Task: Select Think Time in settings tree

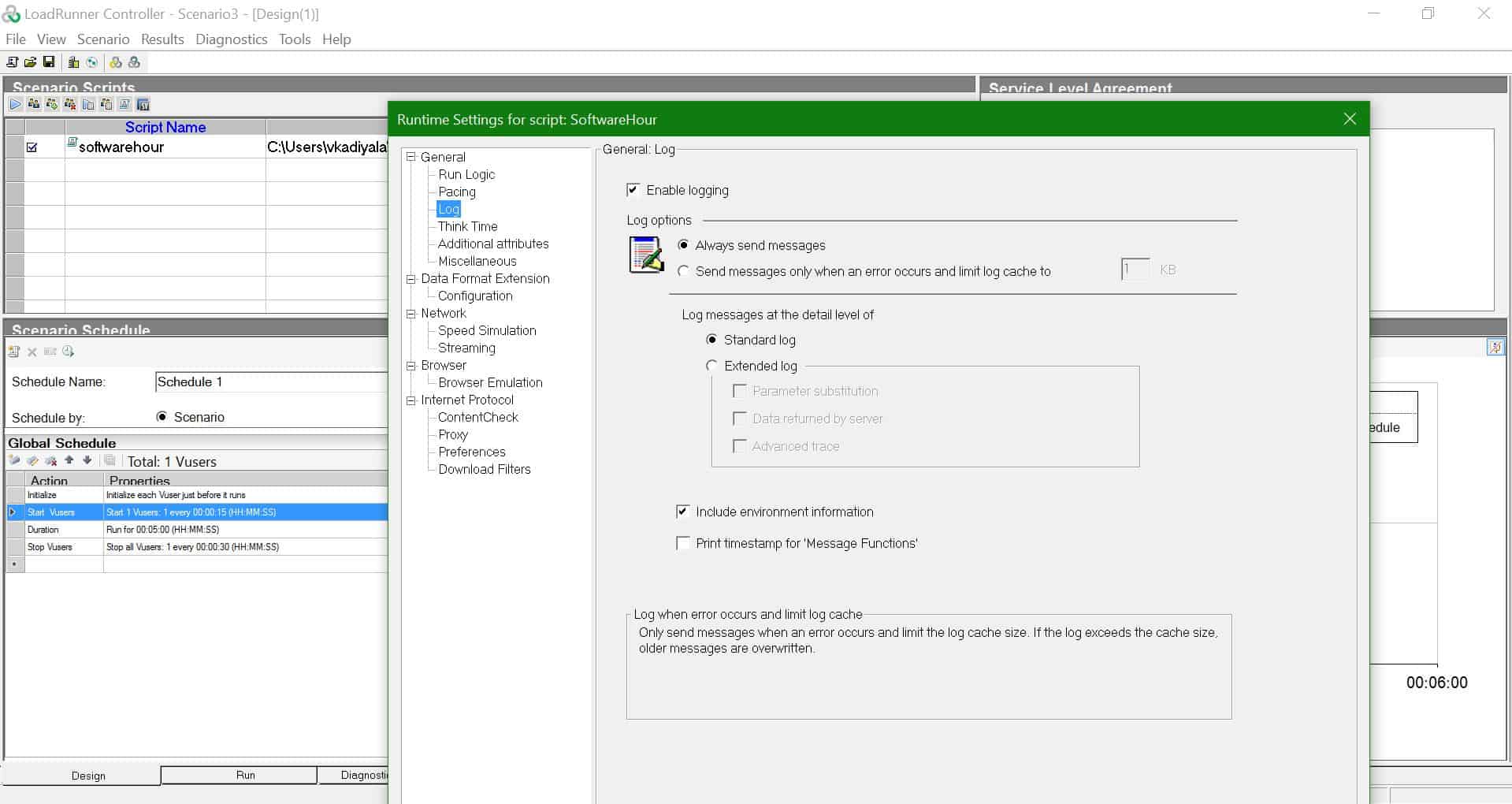Action: [x=468, y=226]
